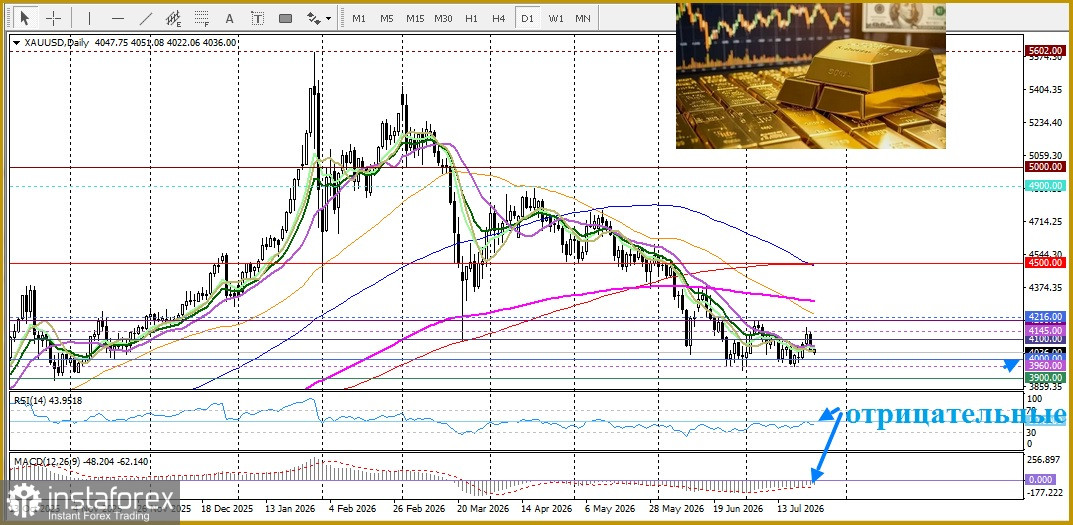Select the Cursor arrow tool
1073x525 pixels.
25,18
